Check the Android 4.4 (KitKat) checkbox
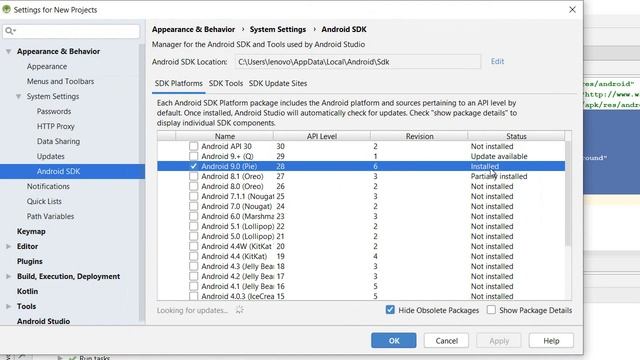640x360 pixels. click(x=193, y=256)
